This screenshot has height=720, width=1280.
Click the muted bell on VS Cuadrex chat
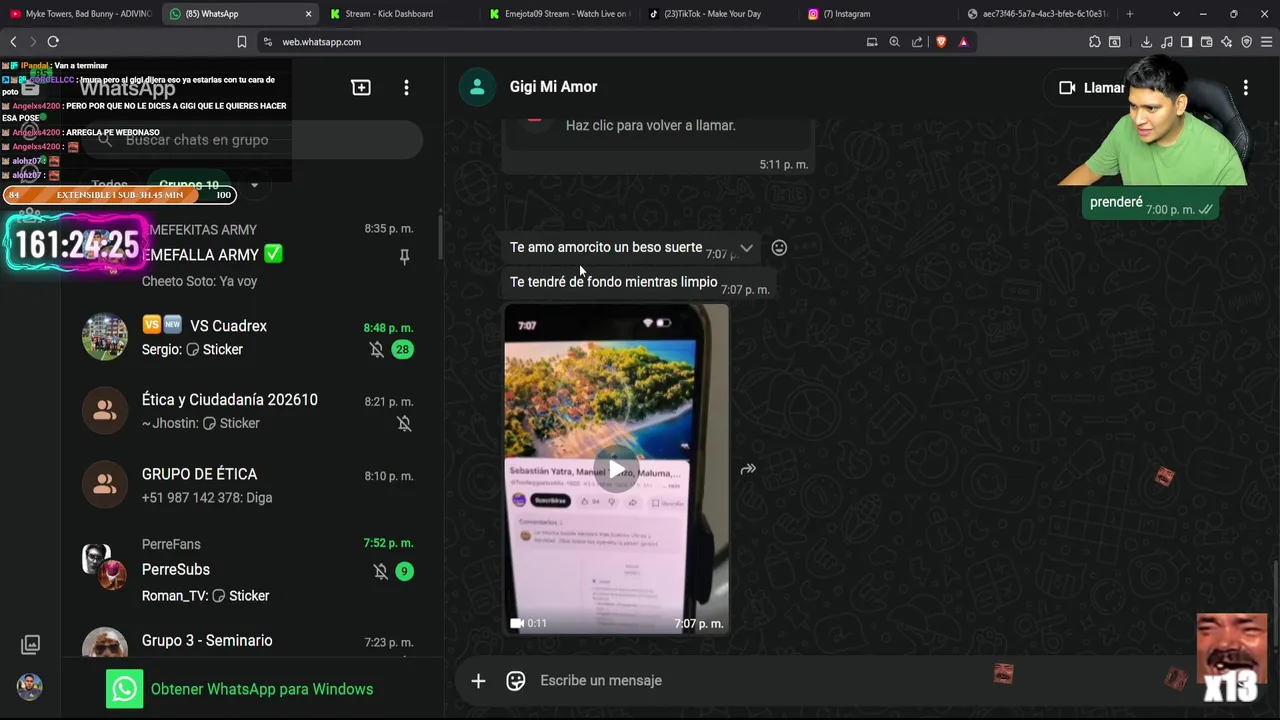coord(376,349)
